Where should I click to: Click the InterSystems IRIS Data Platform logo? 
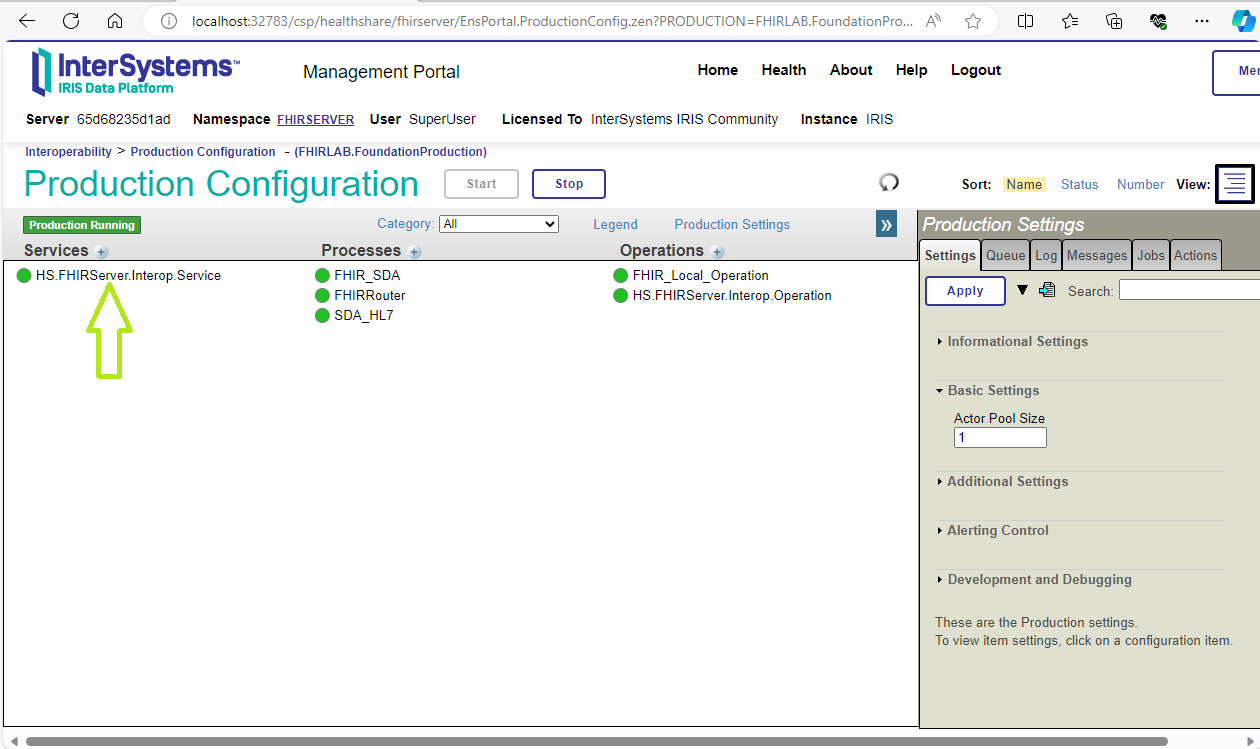135,72
